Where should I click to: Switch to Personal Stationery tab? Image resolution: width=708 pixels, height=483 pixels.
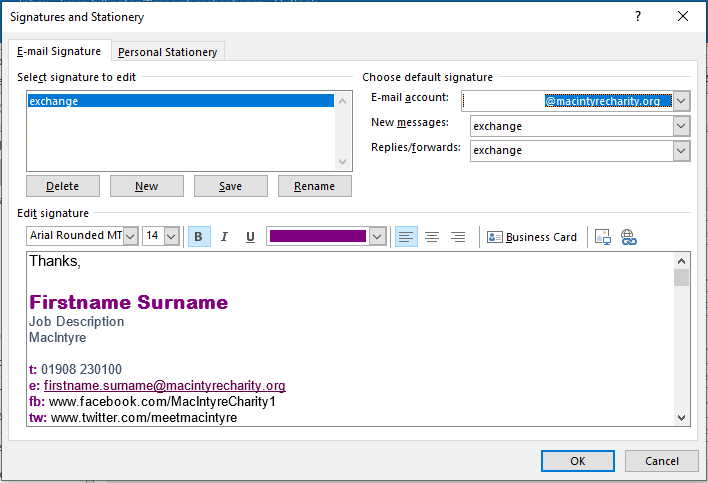pyautogui.click(x=167, y=52)
